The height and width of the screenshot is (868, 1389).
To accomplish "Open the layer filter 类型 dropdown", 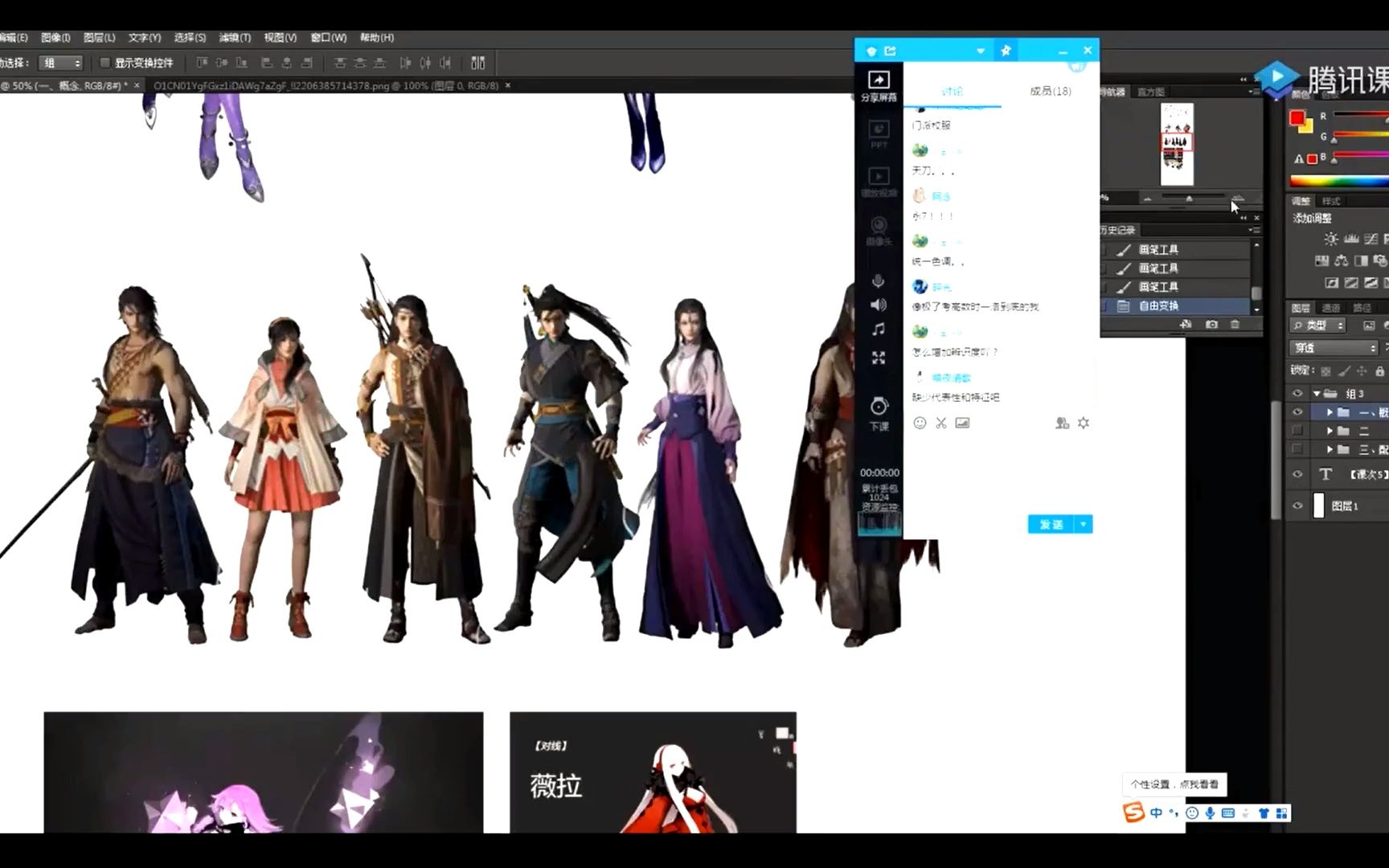I will click(x=1318, y=325).
